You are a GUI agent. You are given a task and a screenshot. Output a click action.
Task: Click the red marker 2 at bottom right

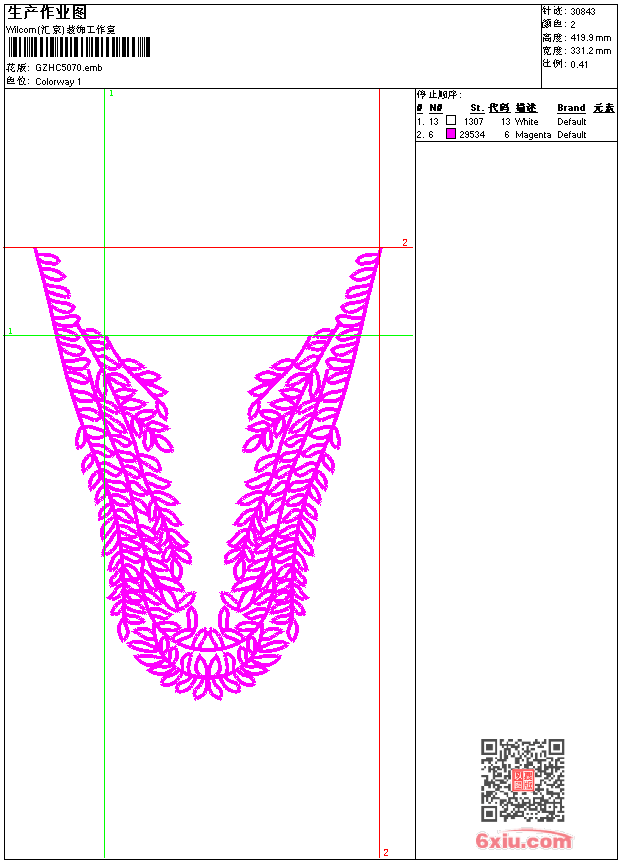385,852
